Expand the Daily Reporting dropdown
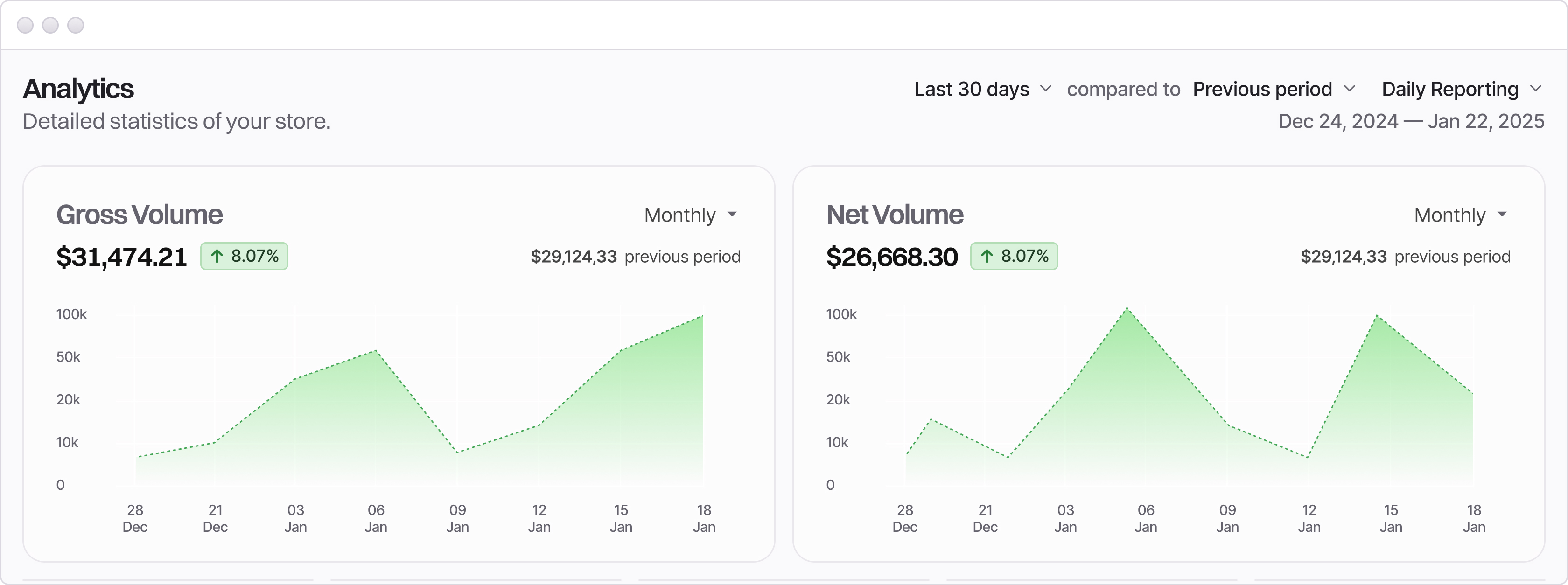Image resolution: width=1568 pixels, height=585 pixels. point(1450,90)
